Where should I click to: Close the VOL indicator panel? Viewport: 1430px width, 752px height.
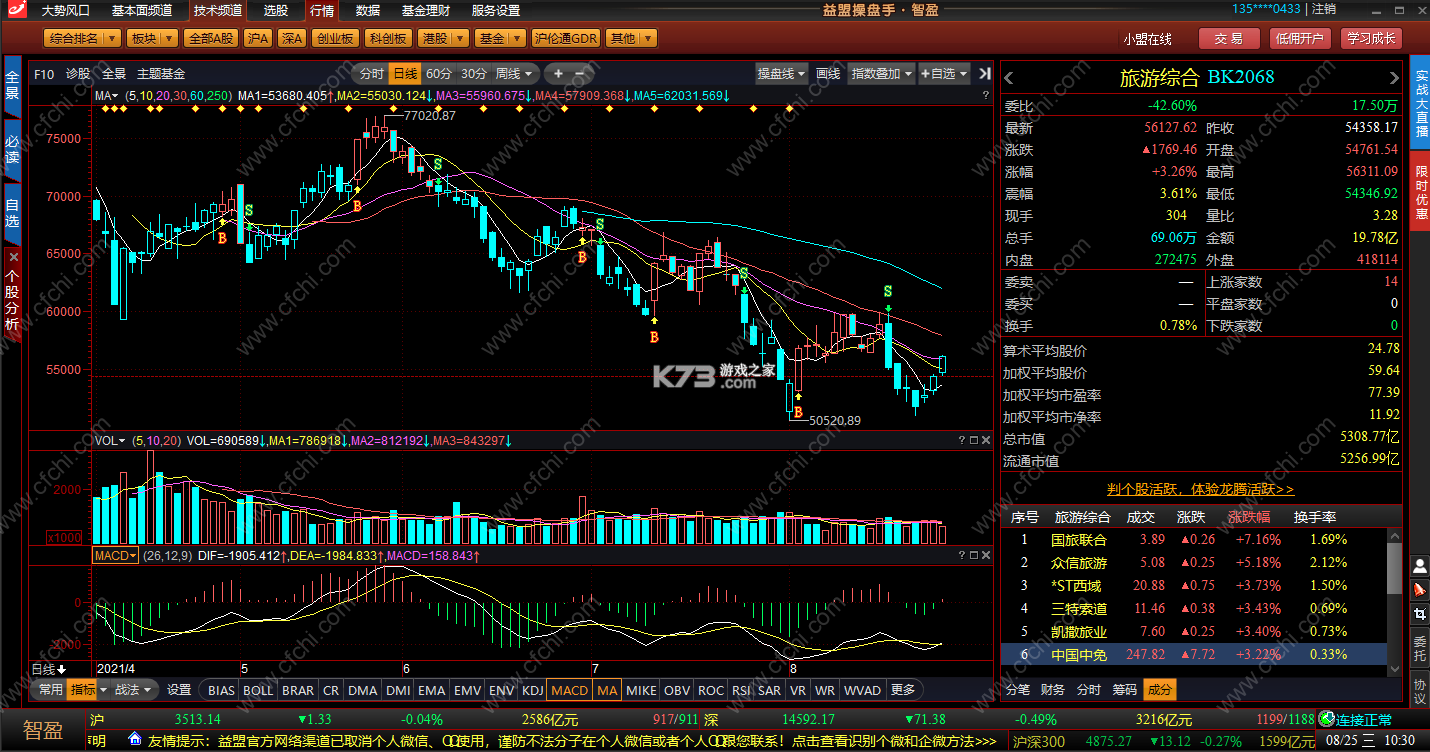987,440
